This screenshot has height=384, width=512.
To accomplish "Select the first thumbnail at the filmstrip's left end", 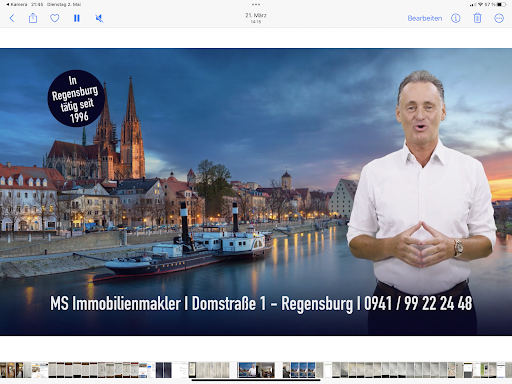I will point(3,370).
